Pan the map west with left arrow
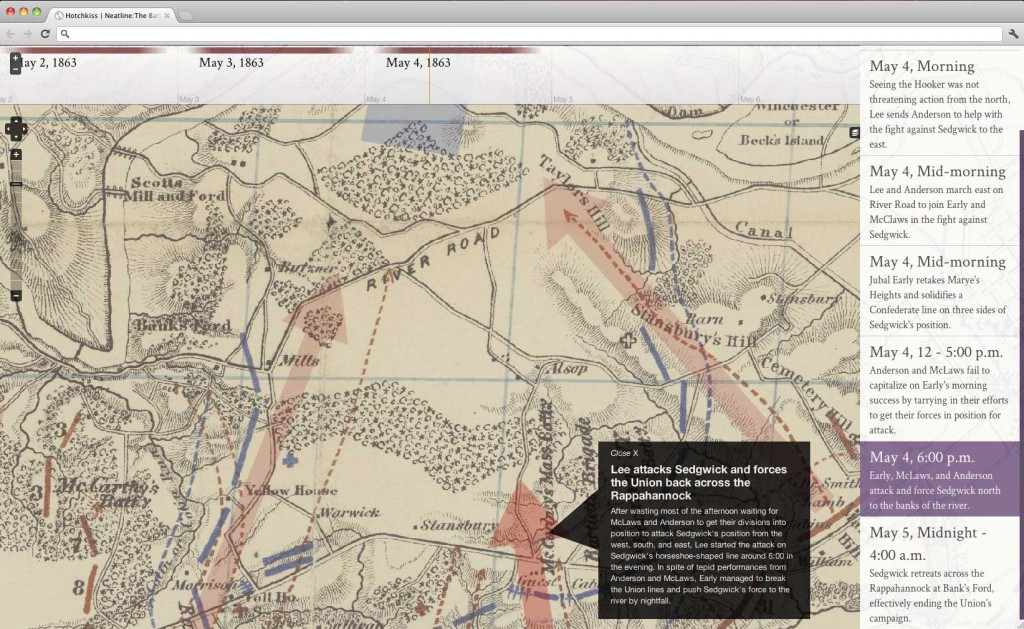This screenshot has height=629, width=1024. 8,129
